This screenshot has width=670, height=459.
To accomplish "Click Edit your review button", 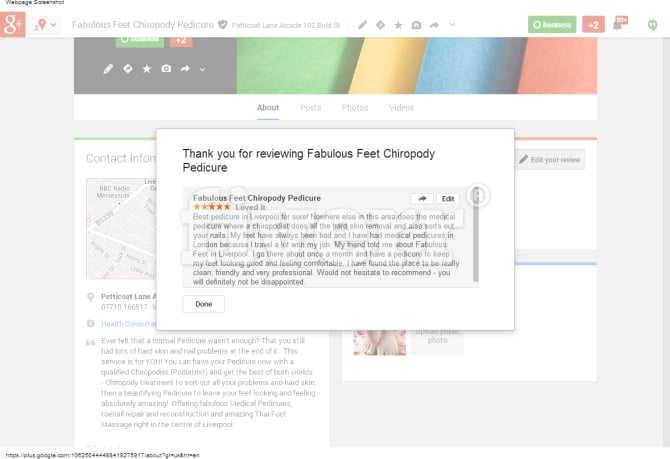I will click(x=550, y=159).
